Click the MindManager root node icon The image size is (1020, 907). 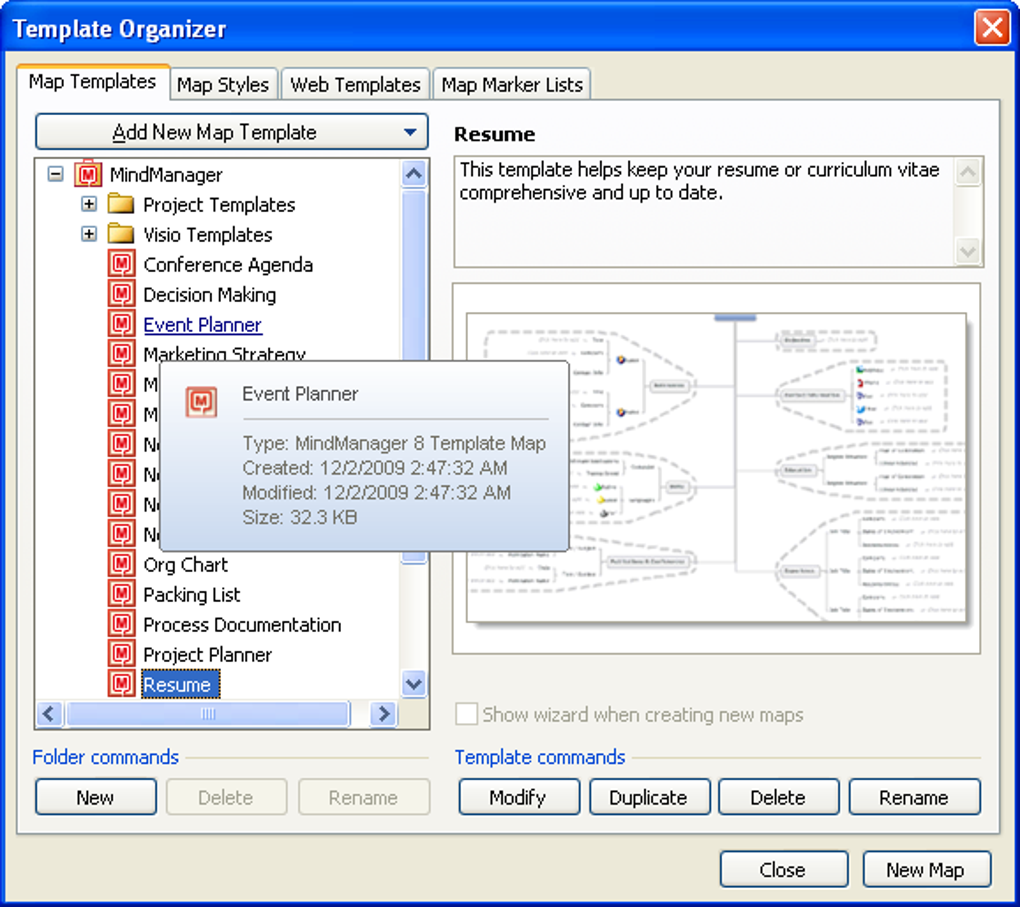pos(88,174)
